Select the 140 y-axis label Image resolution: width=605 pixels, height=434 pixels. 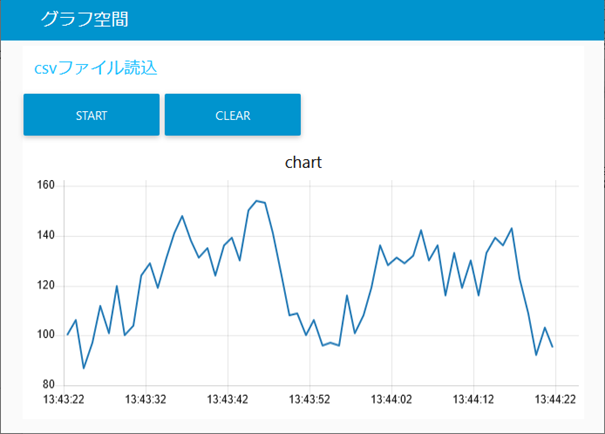(x=46, y=235)
